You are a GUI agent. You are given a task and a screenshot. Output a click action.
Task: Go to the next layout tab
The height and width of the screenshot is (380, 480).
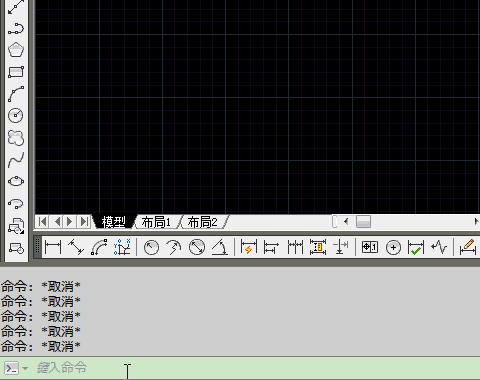(x=70, y=222)
